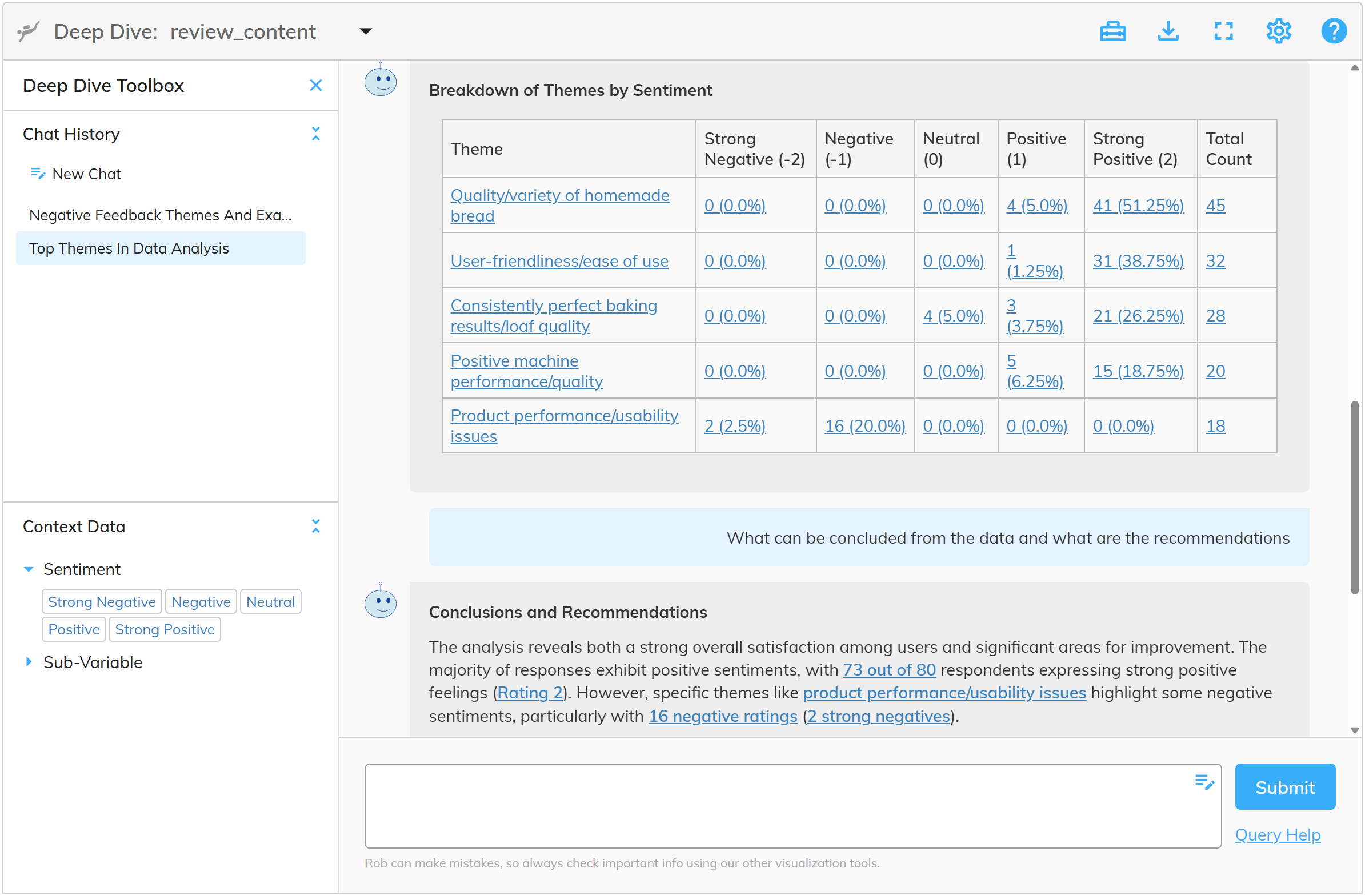Enter fullscreen mode
Viewport: 1365px width, 896px height.
[1224, 31]
